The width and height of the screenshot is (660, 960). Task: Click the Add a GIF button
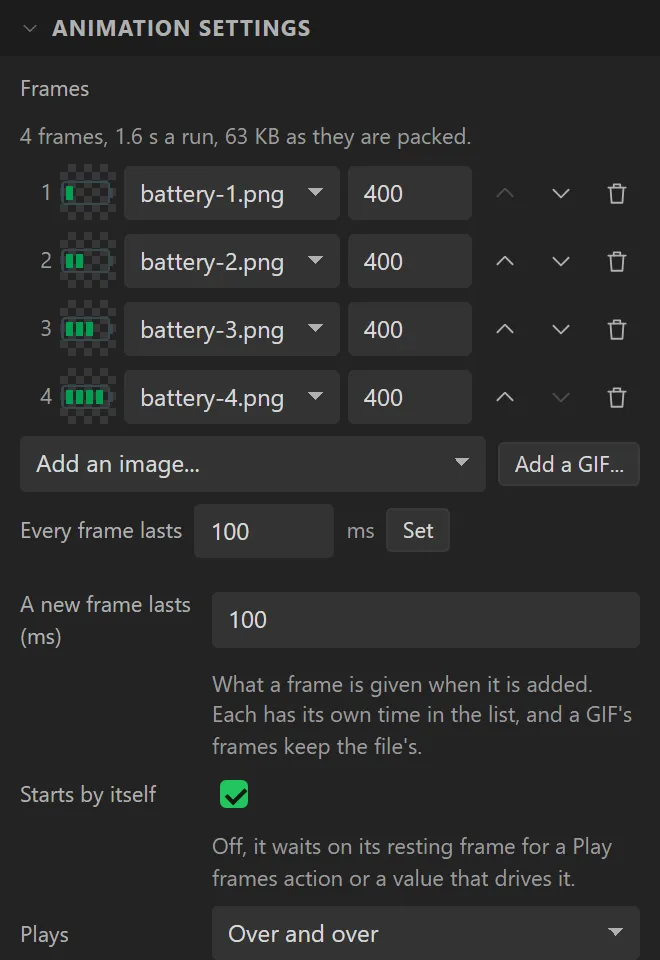[x=569, y=464]
